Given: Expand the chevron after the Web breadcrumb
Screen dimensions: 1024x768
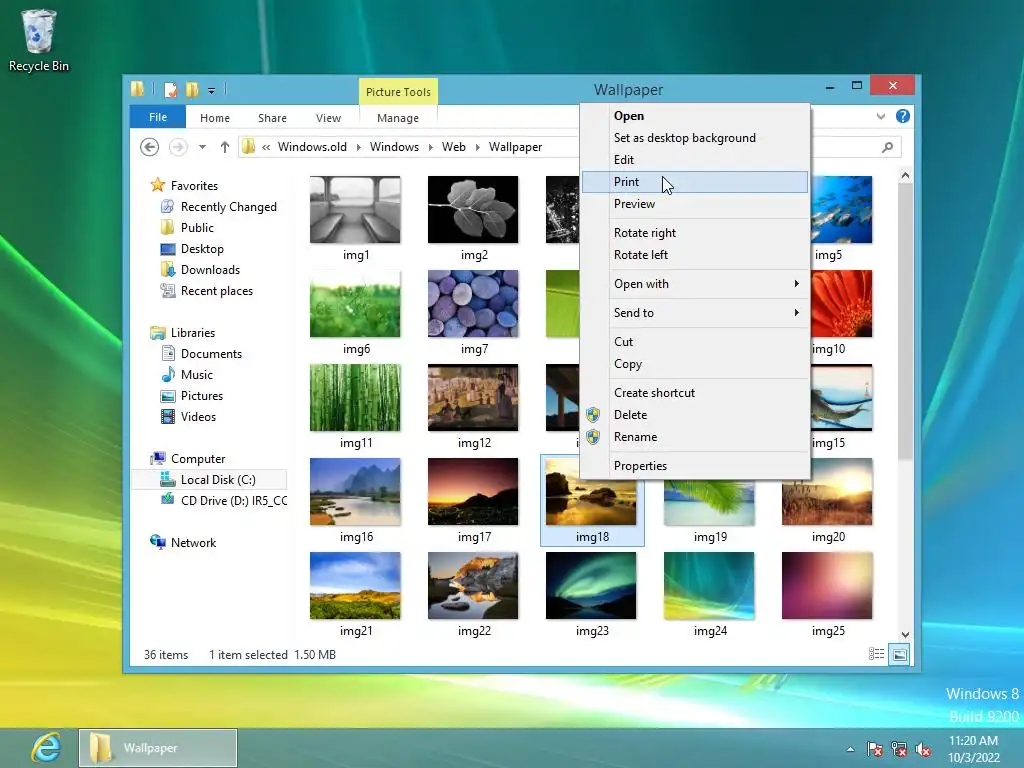Looking at the screenshot, I should 477,147.
